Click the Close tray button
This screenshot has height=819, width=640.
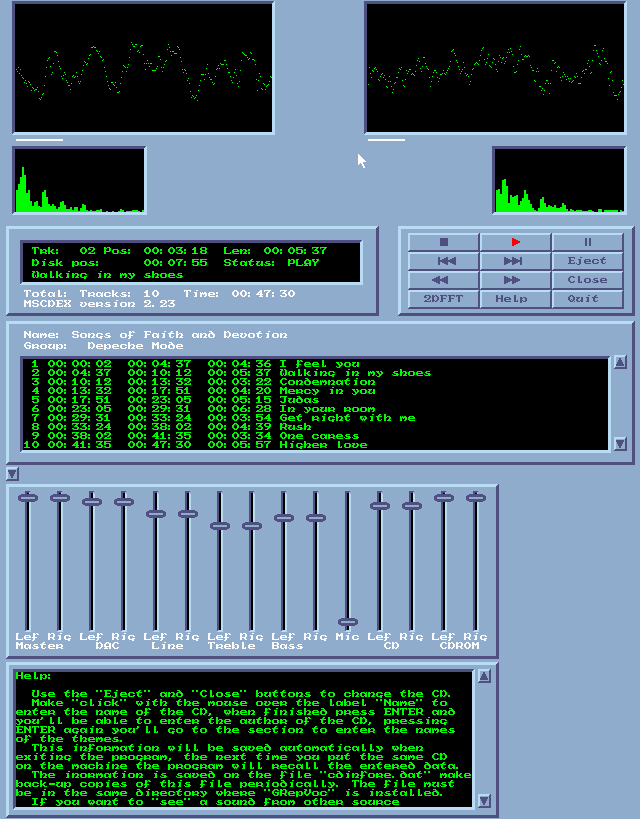click(x=587, y=279)
